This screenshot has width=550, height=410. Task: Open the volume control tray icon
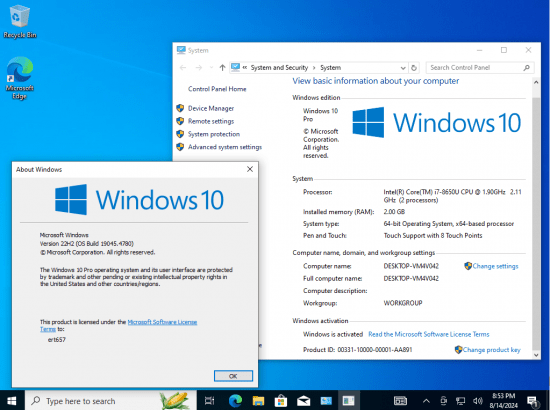click(x=477, y=401)
